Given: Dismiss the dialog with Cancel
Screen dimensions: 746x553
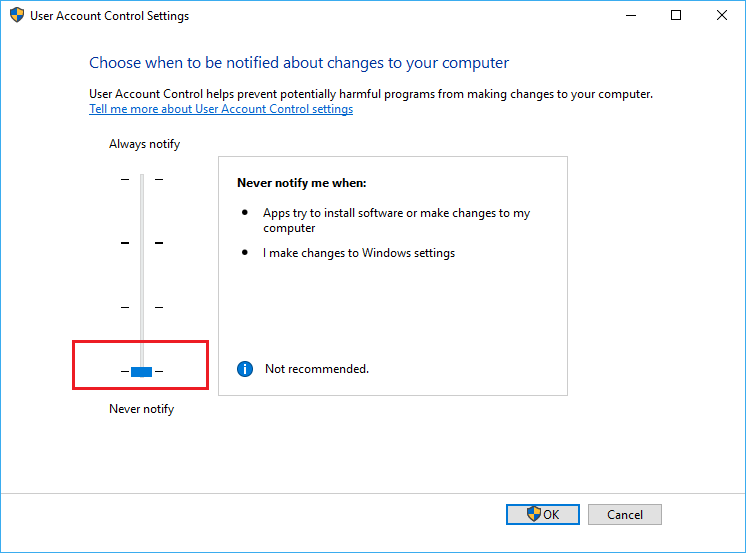Looking at the screenshot, I should click(625, 514).
